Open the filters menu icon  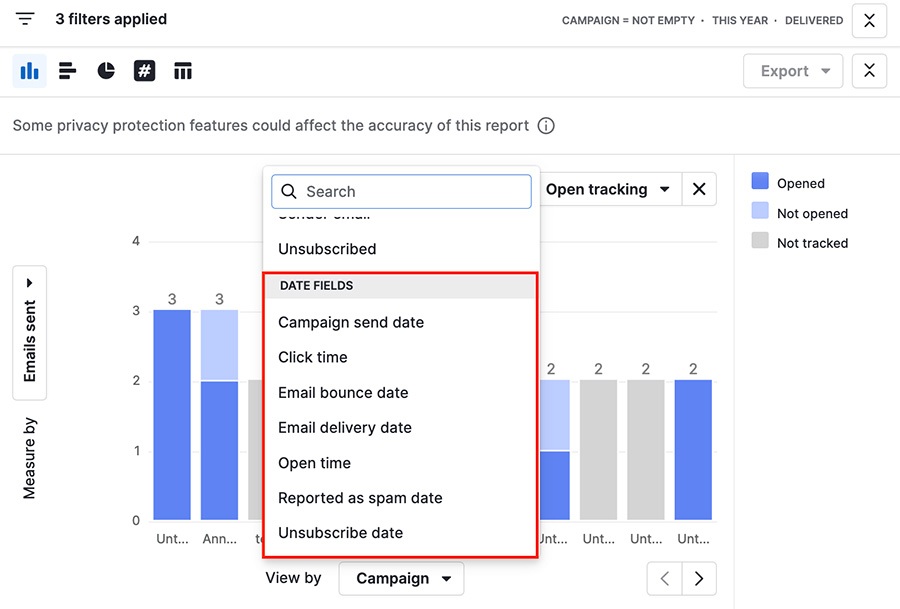point(25,19)
